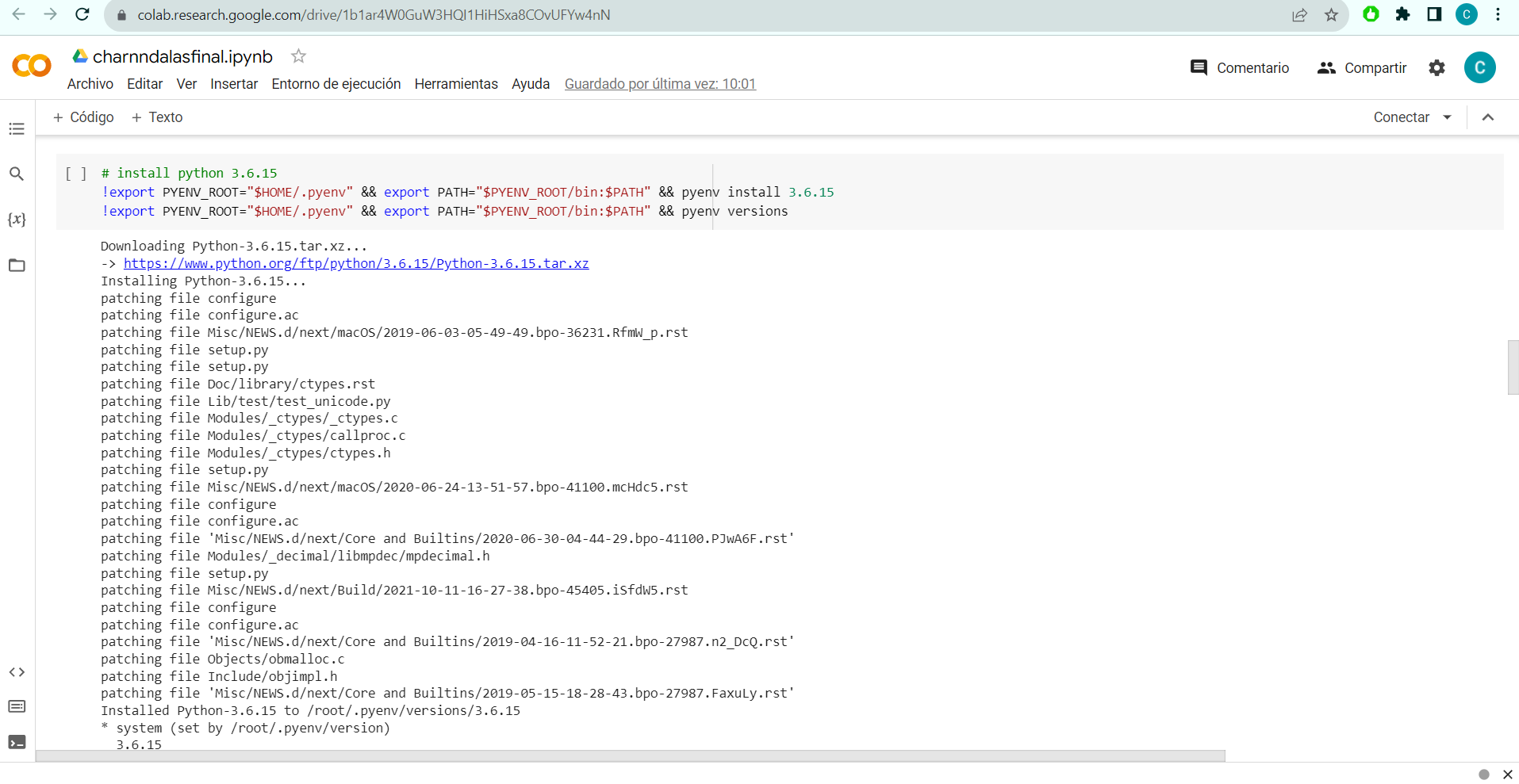Click the Conectar button
The height and width of the screenshot is (784, 1519).
tap(1401, 117)
